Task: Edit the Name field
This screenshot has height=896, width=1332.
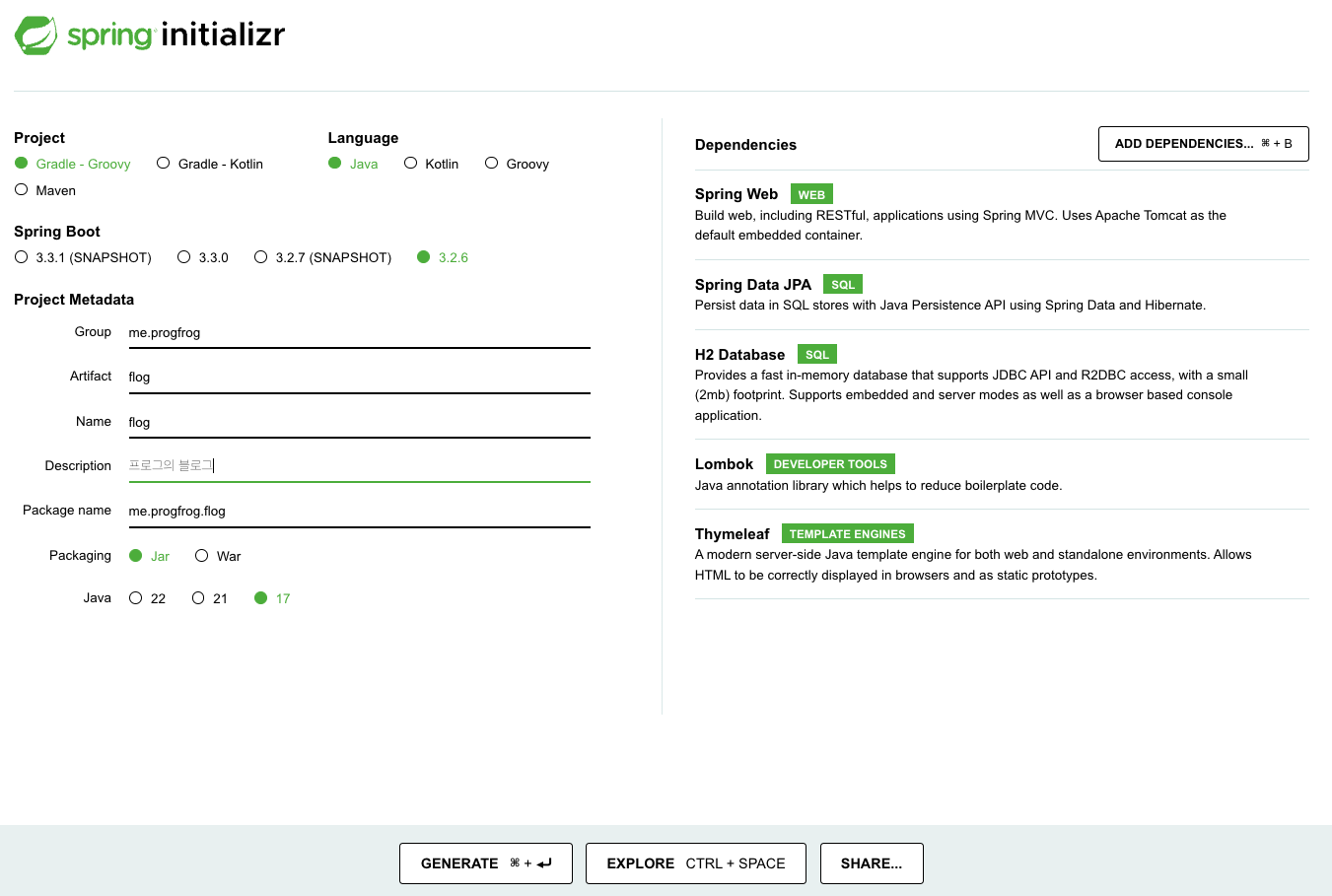Action: tap(359, 423)
